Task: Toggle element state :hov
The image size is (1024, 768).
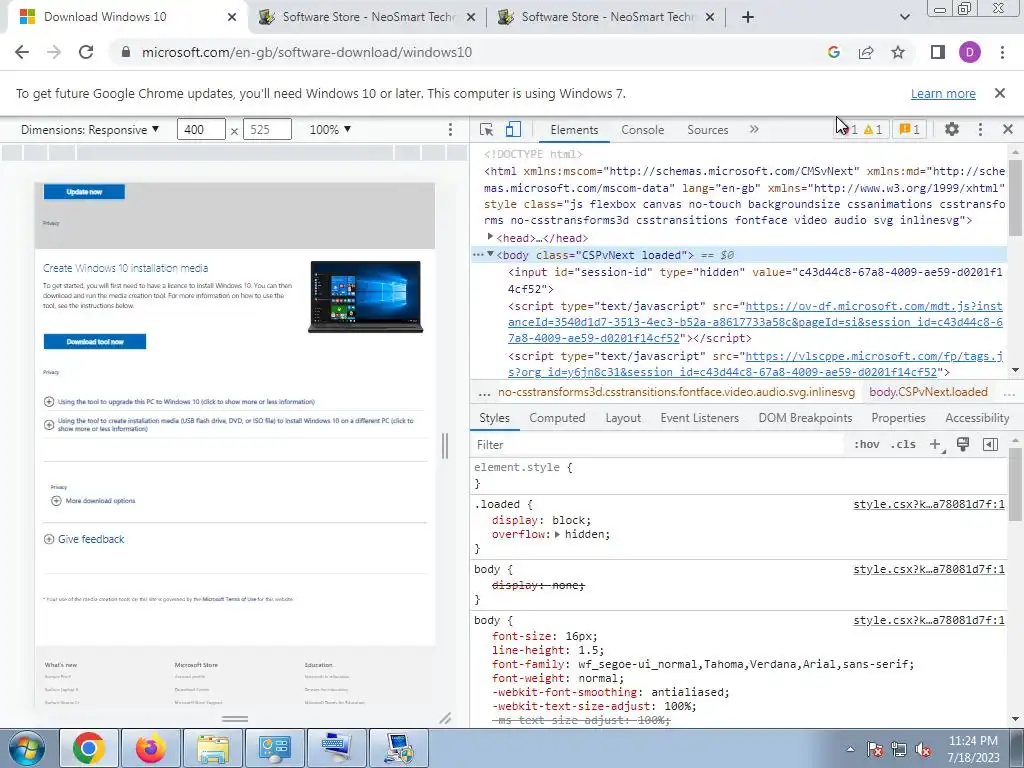Action: (866, 445)
